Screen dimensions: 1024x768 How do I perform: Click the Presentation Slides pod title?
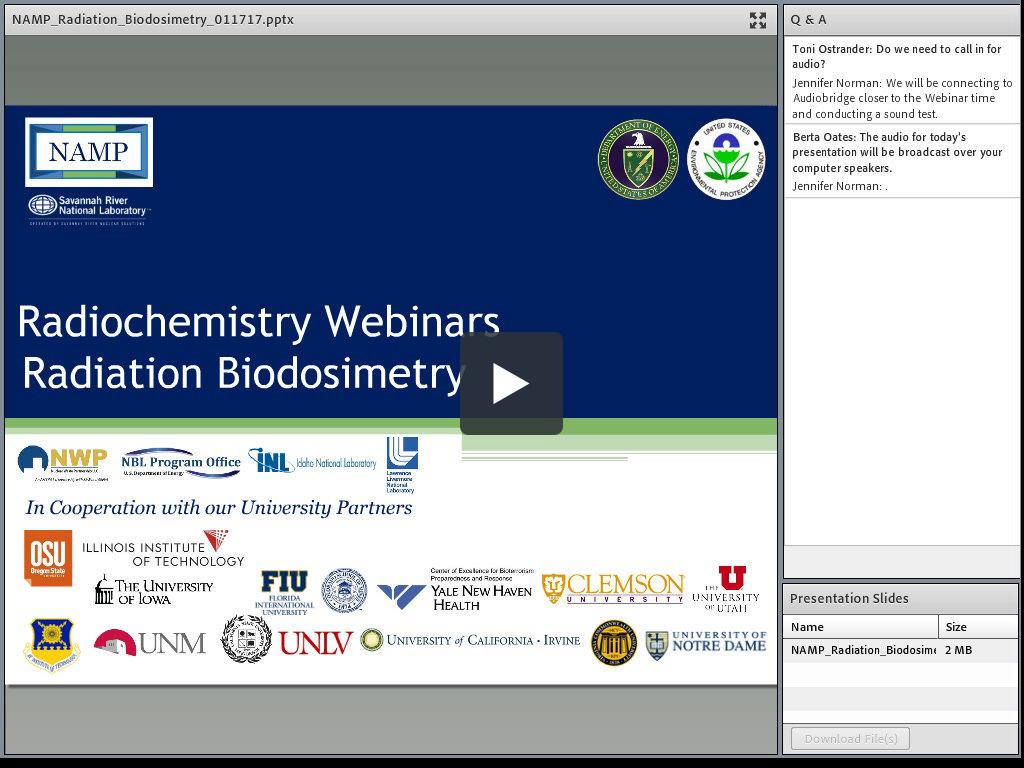click(x=848, y=598)
